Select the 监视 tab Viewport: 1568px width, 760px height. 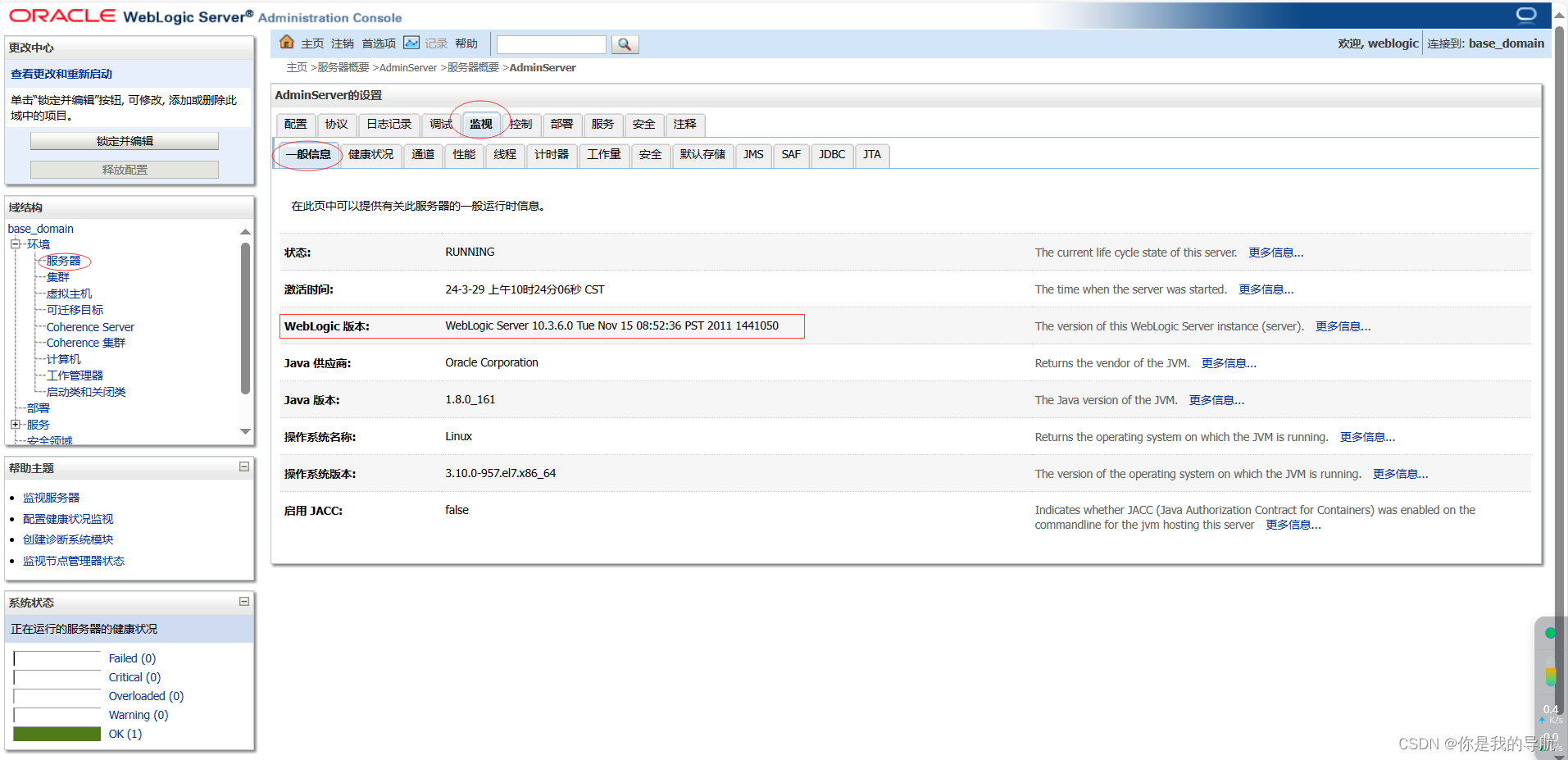(x=481, y=125)
